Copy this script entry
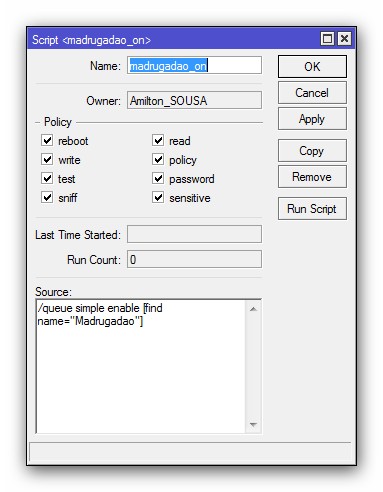 [312, 151]
